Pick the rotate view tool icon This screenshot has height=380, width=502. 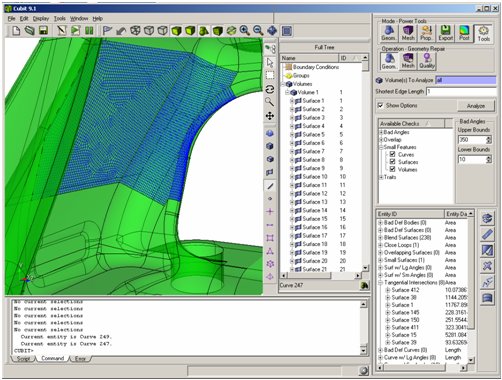click(270, 89)
